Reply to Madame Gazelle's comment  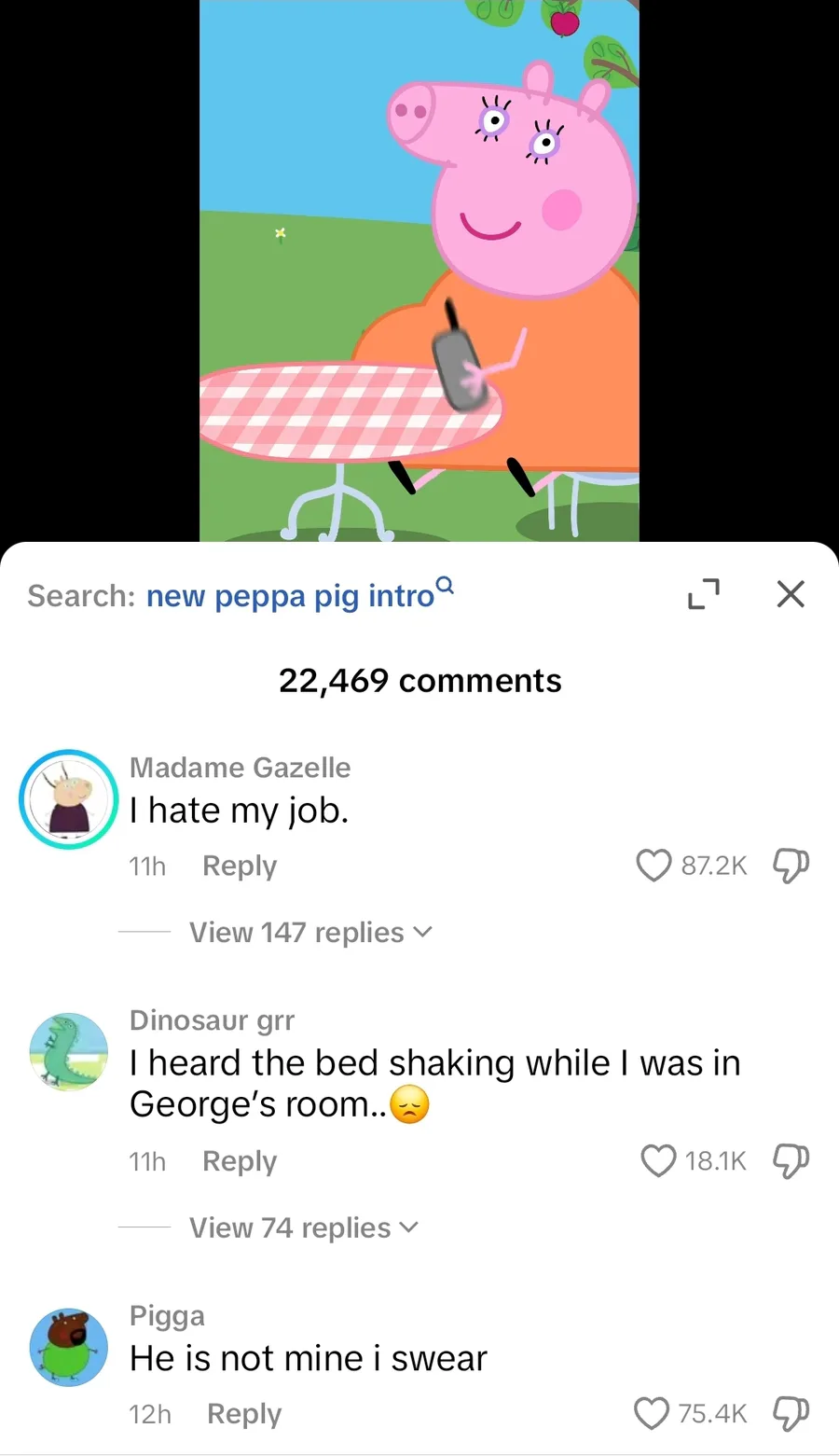tap(240, 866)
